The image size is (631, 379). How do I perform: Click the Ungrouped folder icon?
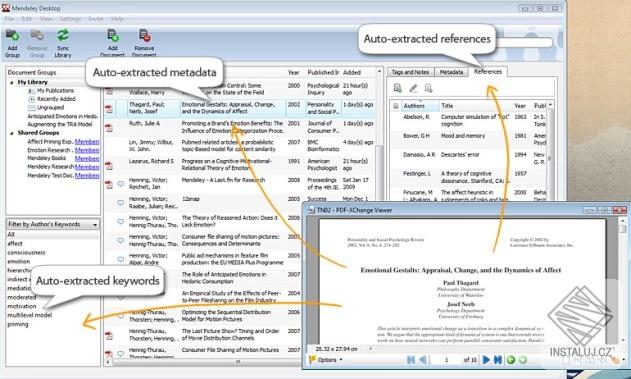coord(31,108)
